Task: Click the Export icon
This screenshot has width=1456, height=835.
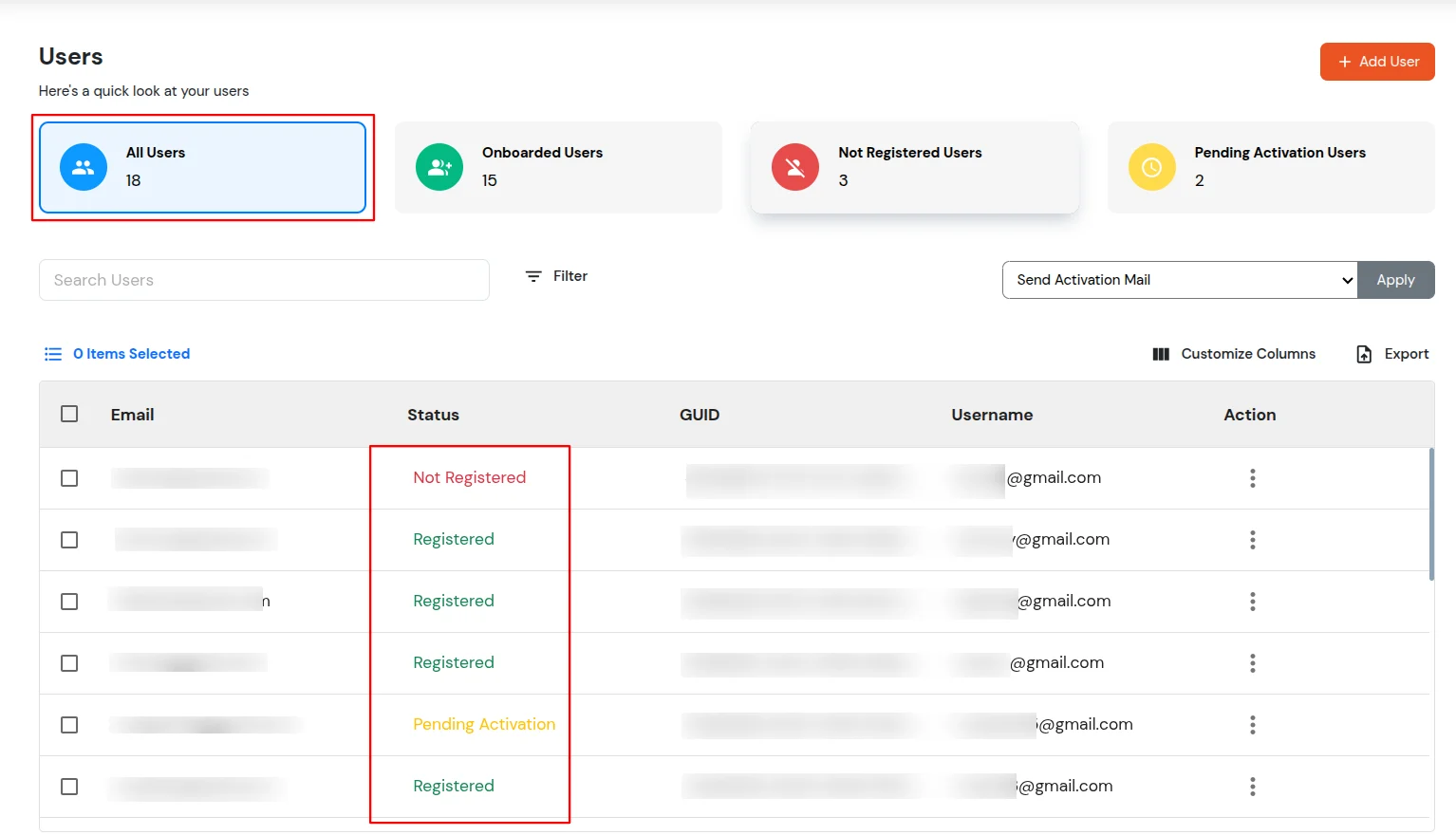Action: 1364,353
